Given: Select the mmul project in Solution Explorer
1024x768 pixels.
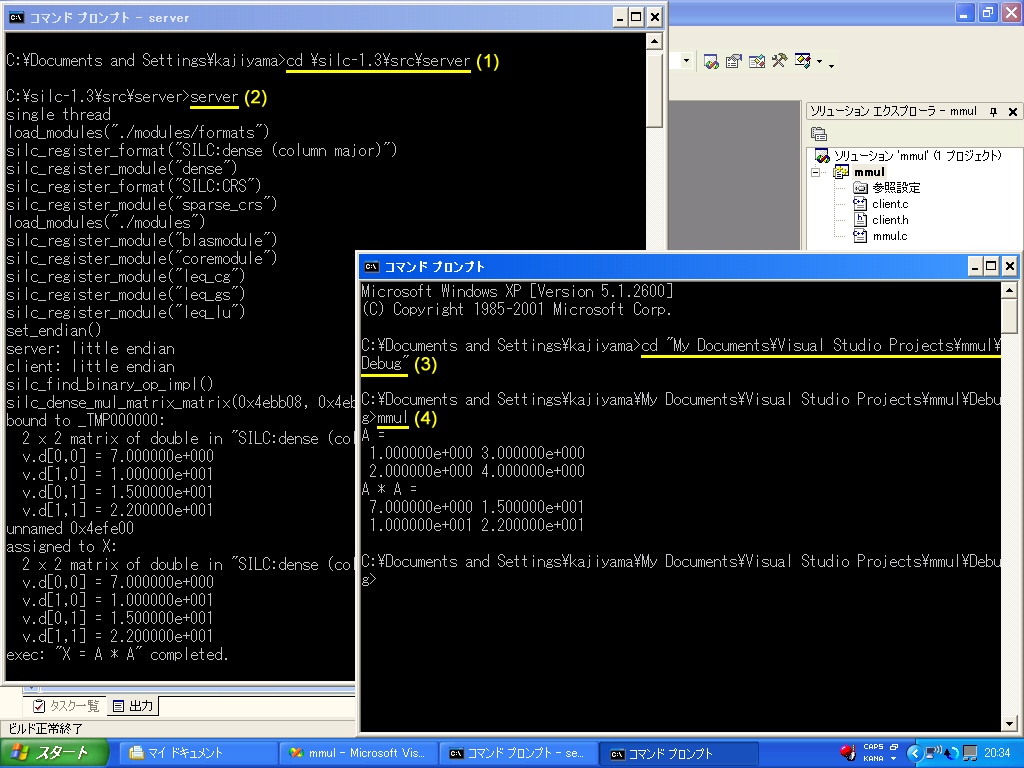Looking at the screenshot, I should point(869,172).
